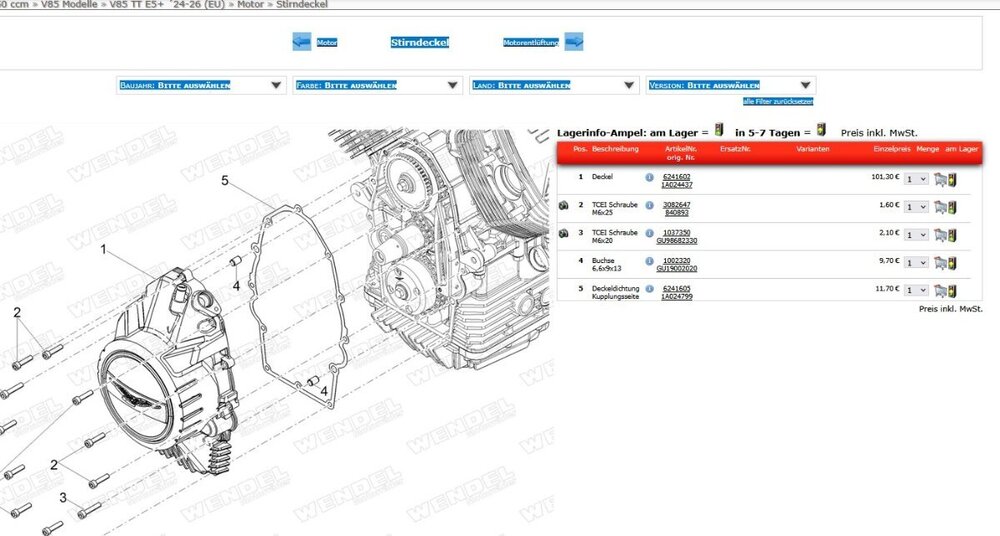Open article number 1037350
The height and width of the screenshot is (536, 1000).
[677, 233]
